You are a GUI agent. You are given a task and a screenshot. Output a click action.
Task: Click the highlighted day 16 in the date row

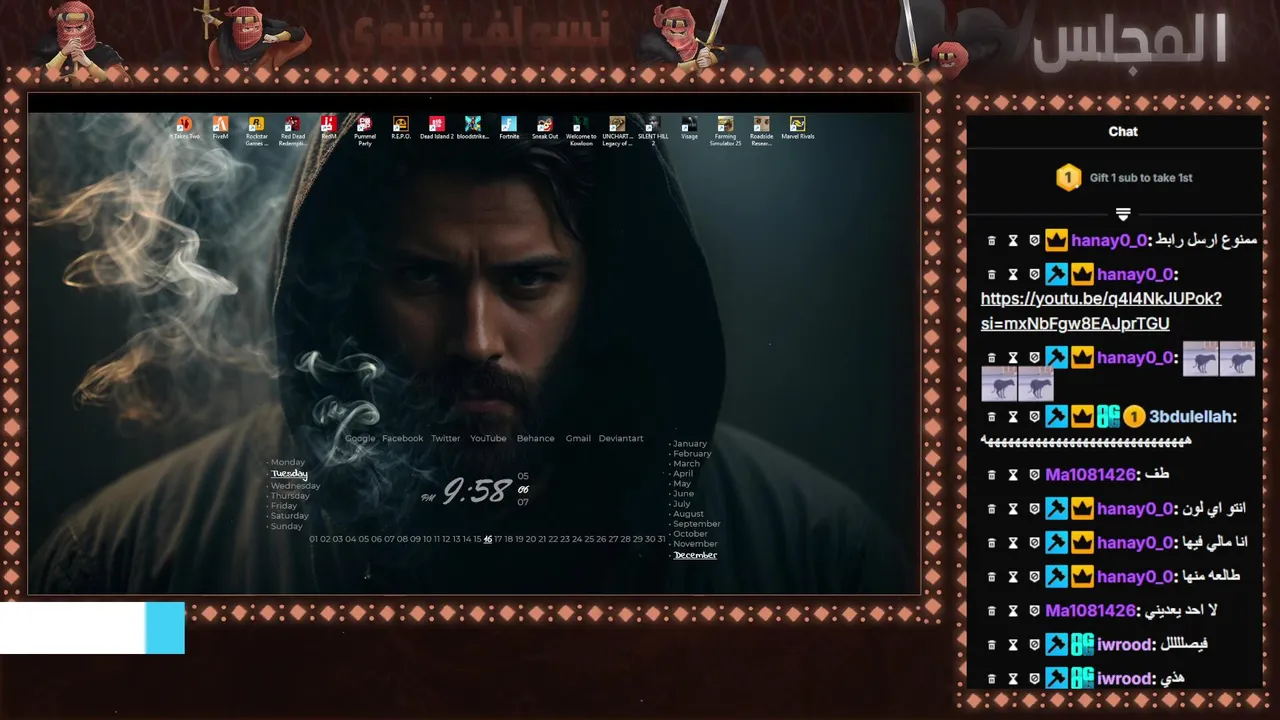pyautogui.click(x=488, y=539)
